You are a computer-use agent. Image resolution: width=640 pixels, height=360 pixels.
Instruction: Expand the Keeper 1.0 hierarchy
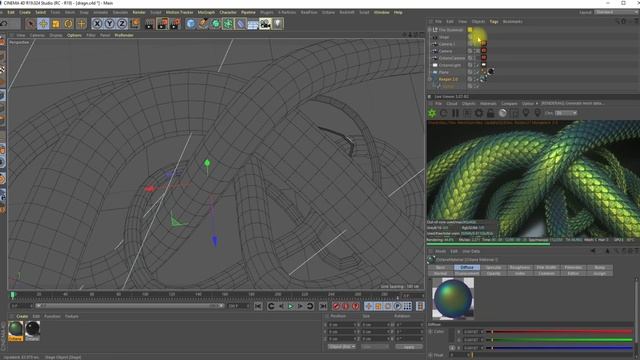pos(430,79)
